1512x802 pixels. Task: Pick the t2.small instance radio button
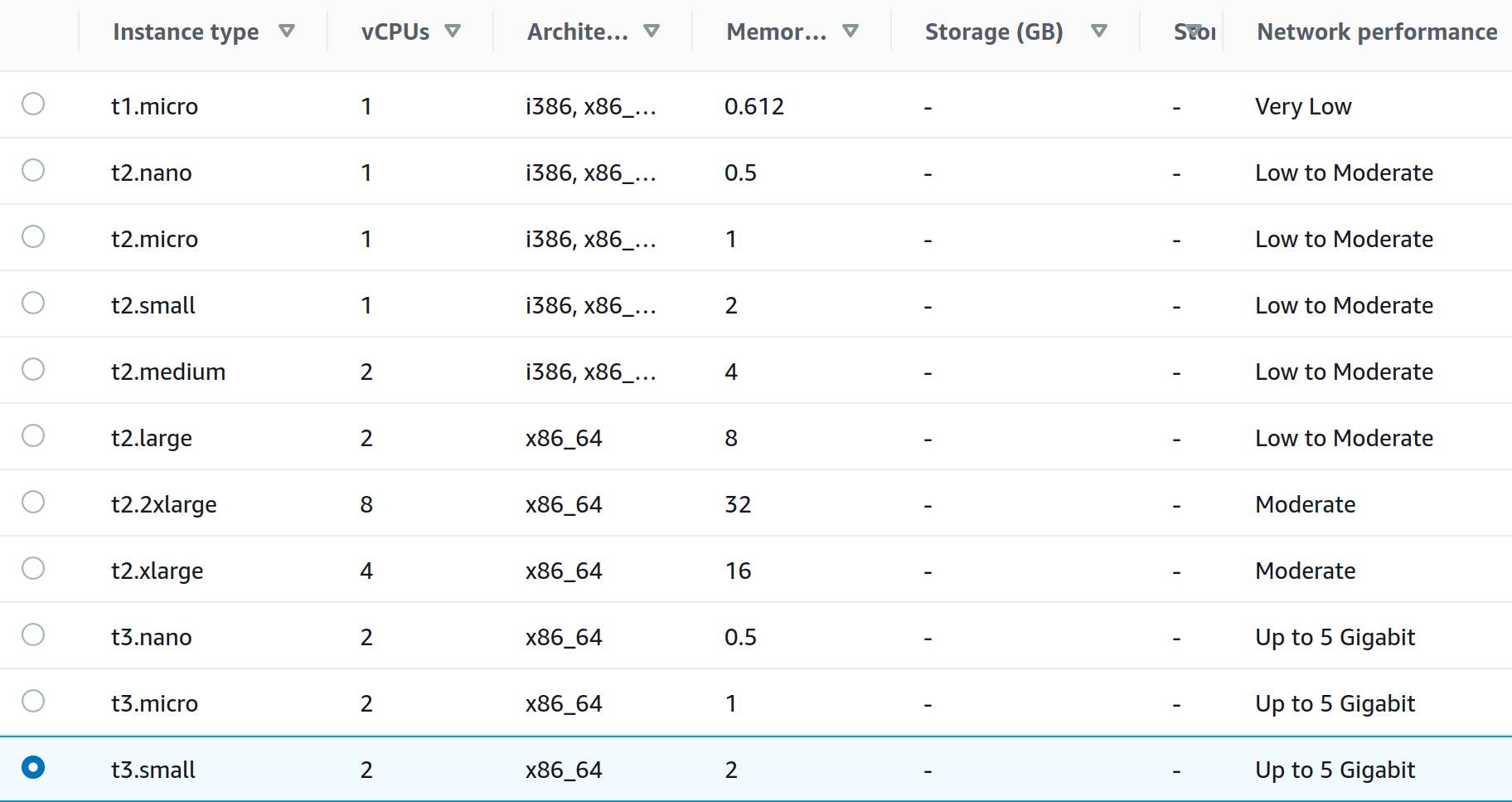pyautogui.click(x=33, y=304)
